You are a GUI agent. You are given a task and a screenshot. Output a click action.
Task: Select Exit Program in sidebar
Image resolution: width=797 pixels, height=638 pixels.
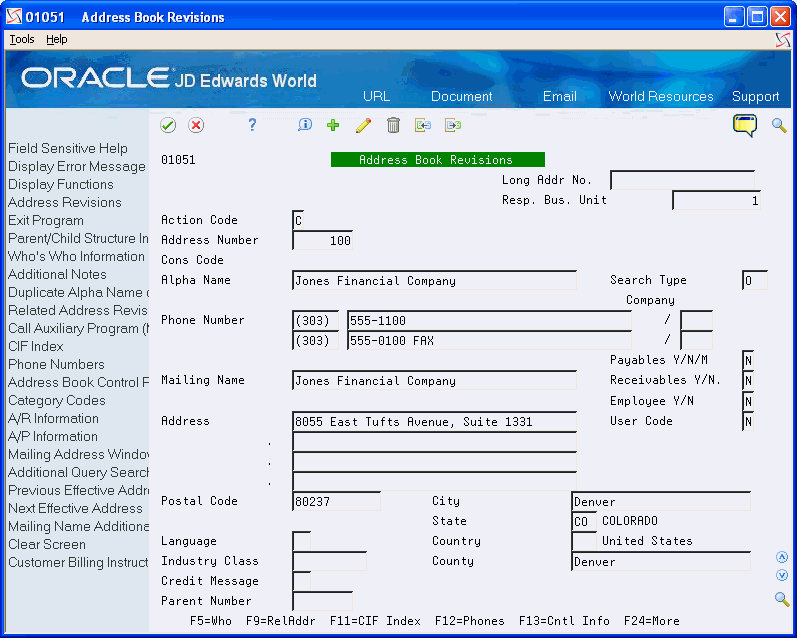46,221
